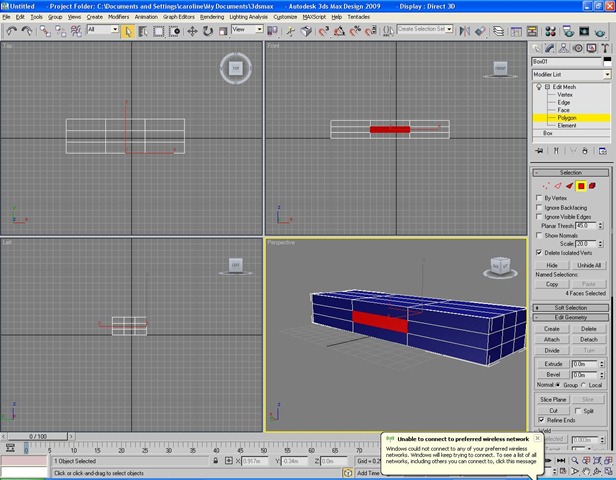This screenshot has width=616, height=480.
Task: Adjust the Planar Thresh spinner arrows
Action: pos(600,226)
